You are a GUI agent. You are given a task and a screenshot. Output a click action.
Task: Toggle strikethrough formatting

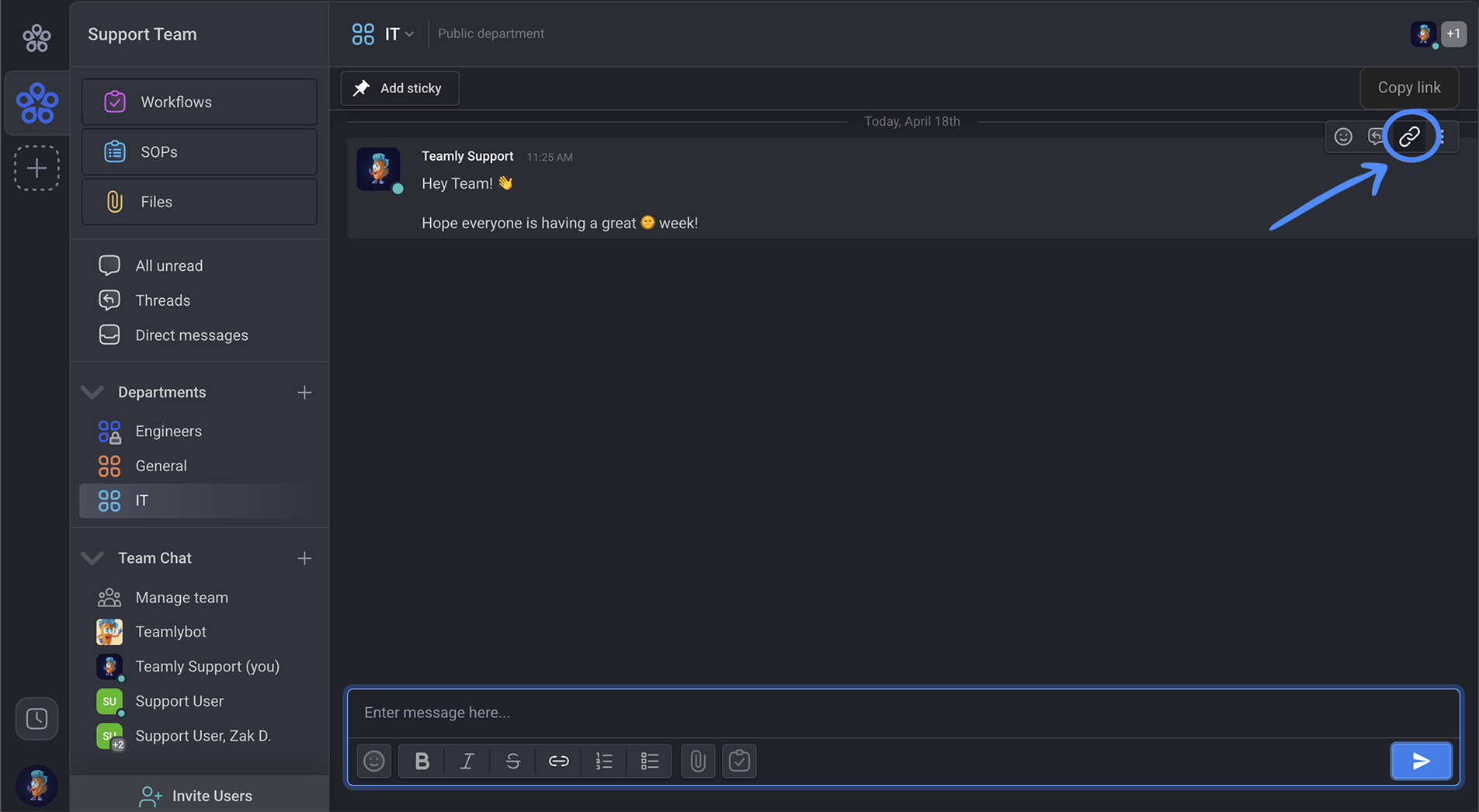(512, 762)
